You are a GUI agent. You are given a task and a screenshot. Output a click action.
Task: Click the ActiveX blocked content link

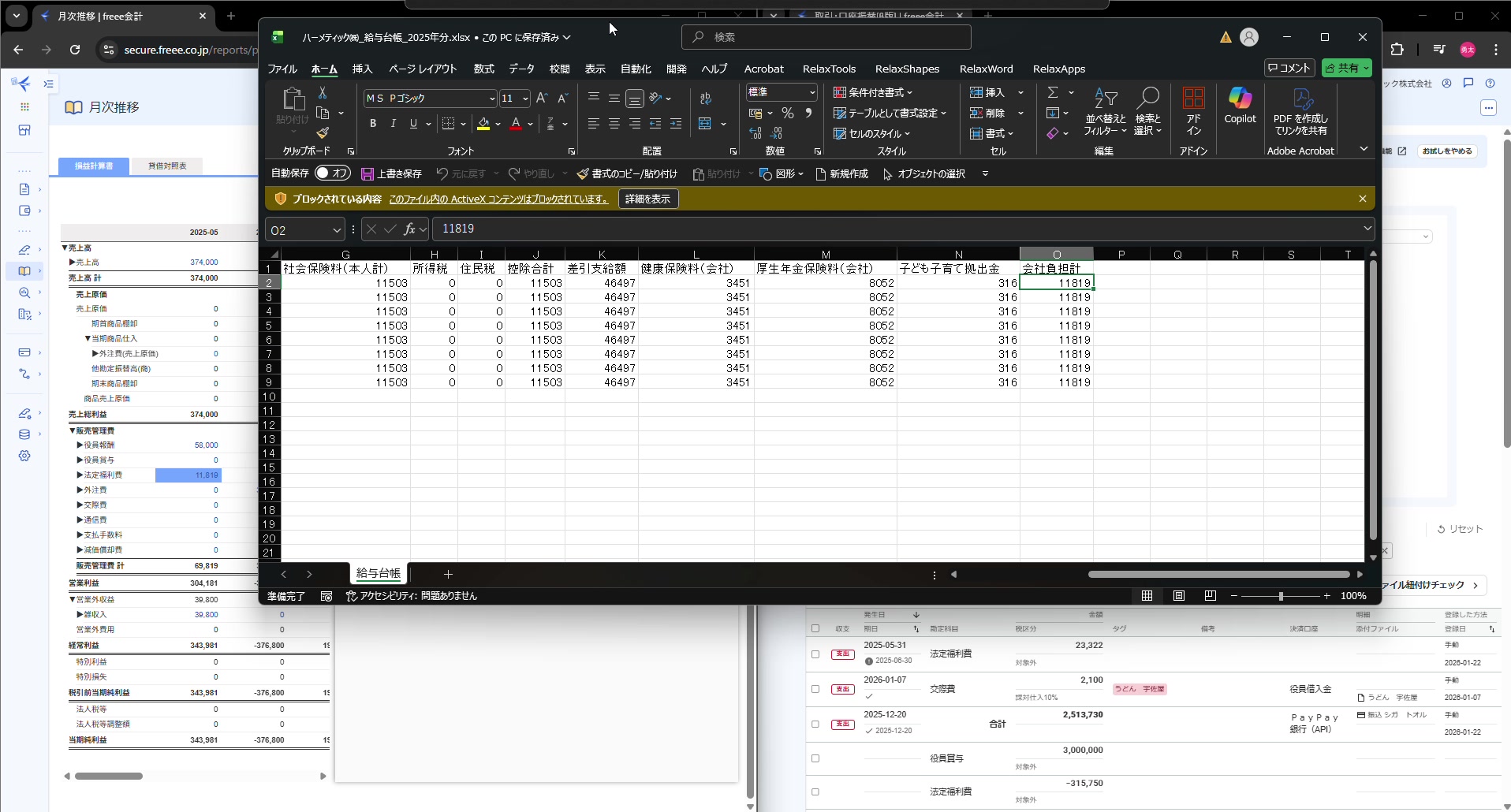pos(498,199)
